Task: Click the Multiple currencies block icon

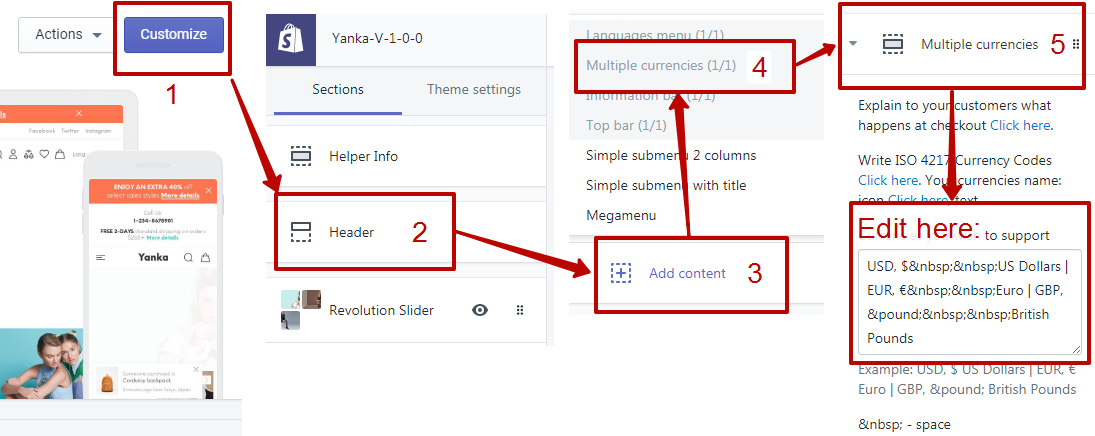Action: point(893,44)
